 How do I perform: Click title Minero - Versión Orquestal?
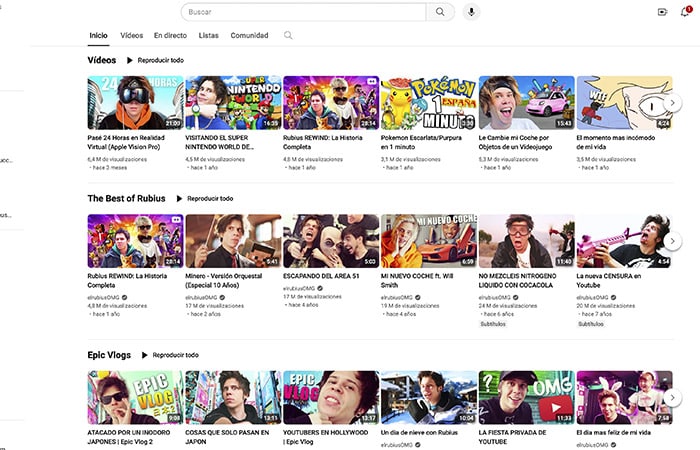point(224,281)
